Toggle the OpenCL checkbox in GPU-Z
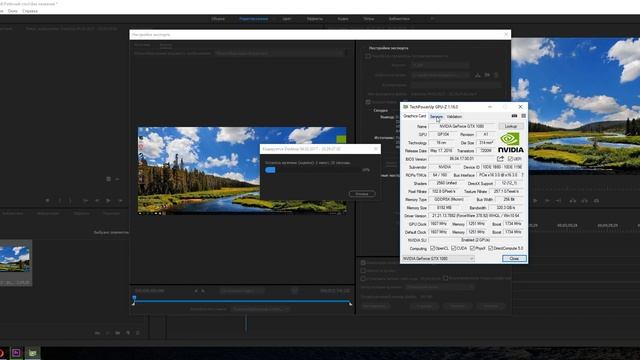 click(433, 248)
